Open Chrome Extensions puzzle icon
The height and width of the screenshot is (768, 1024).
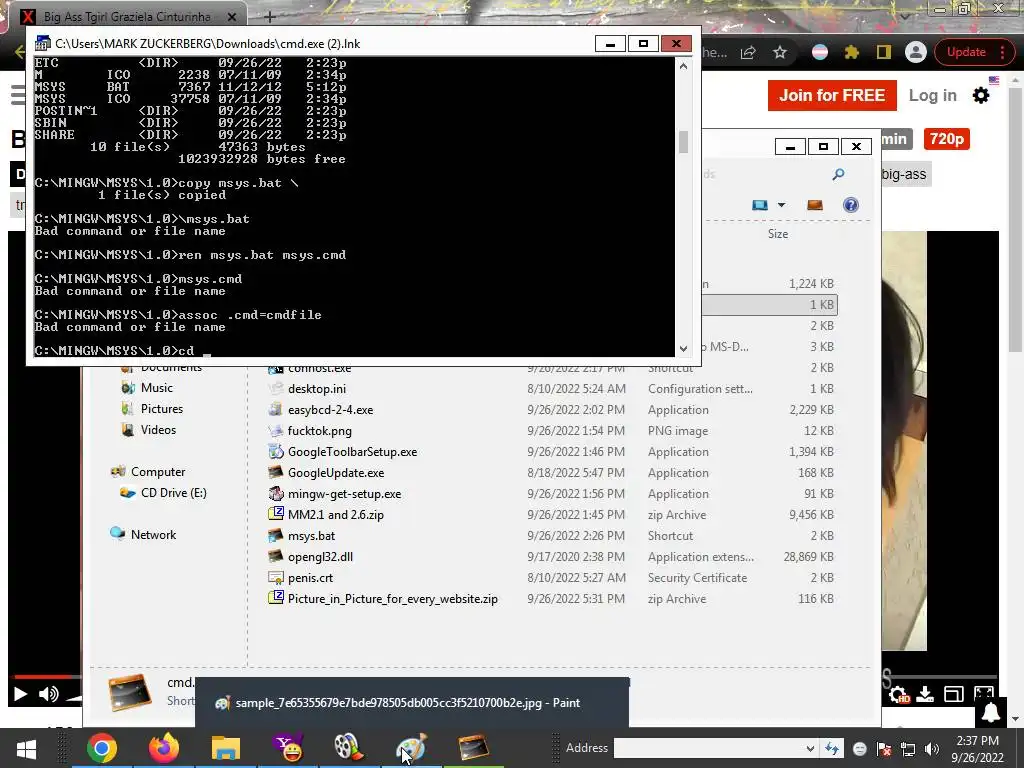tap(852, 52)
